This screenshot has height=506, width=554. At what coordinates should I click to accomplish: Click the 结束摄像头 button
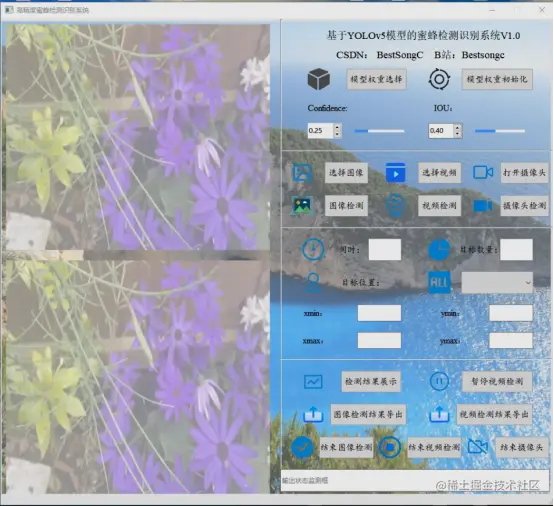coord(521,448)
